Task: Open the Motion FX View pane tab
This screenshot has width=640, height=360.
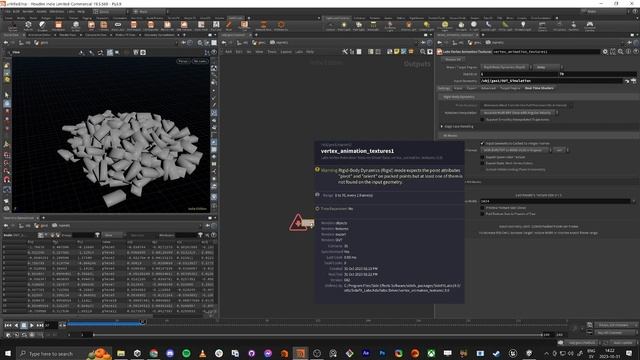Action: pos(125,35)
